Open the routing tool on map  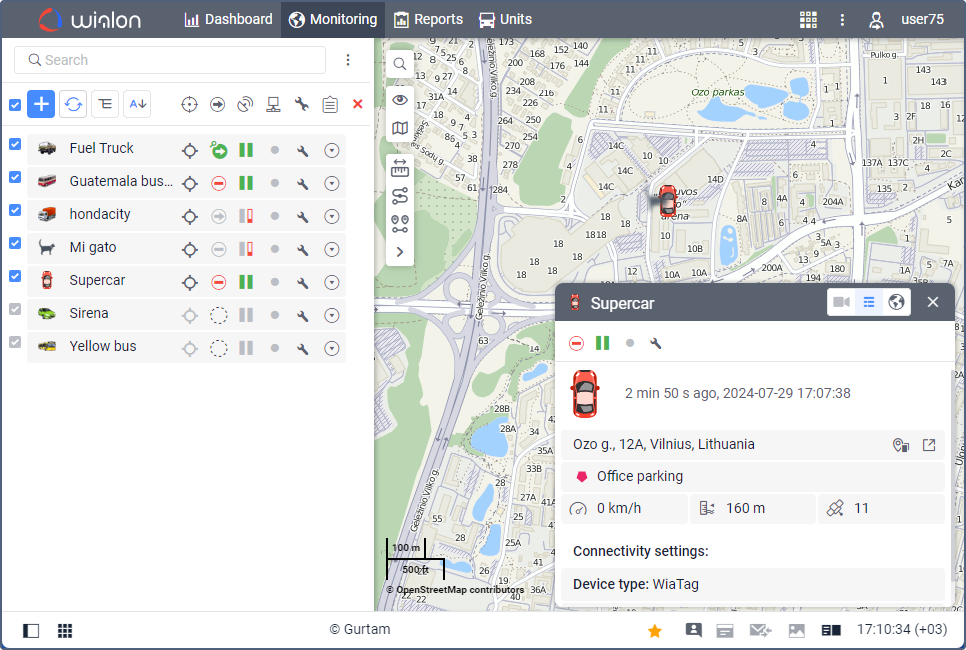400,195
